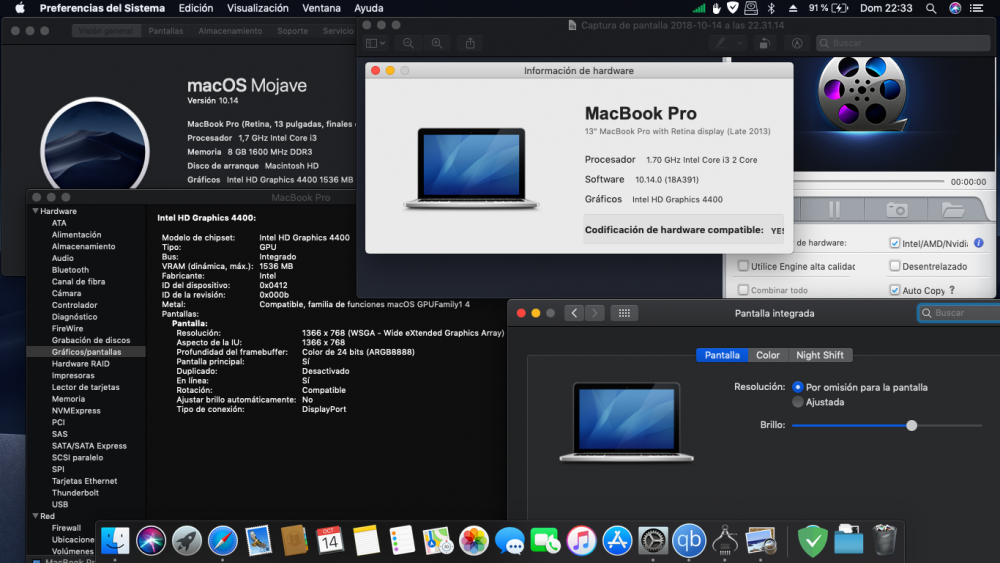The image size is (1000, 563).
Task: Open the Apple menu
Action: [x=20, y=8]
